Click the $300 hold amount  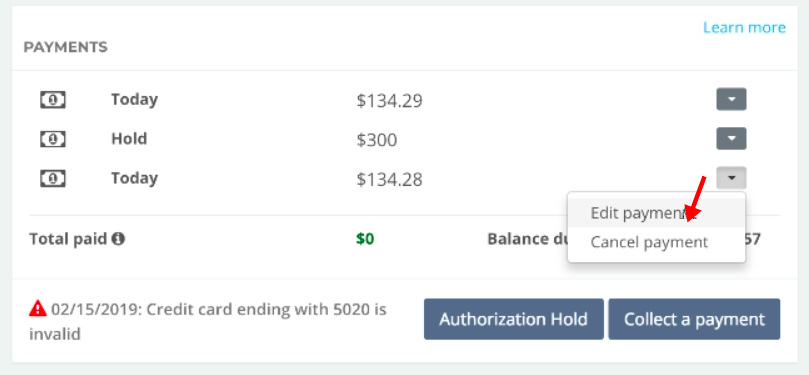coord(377,140)
